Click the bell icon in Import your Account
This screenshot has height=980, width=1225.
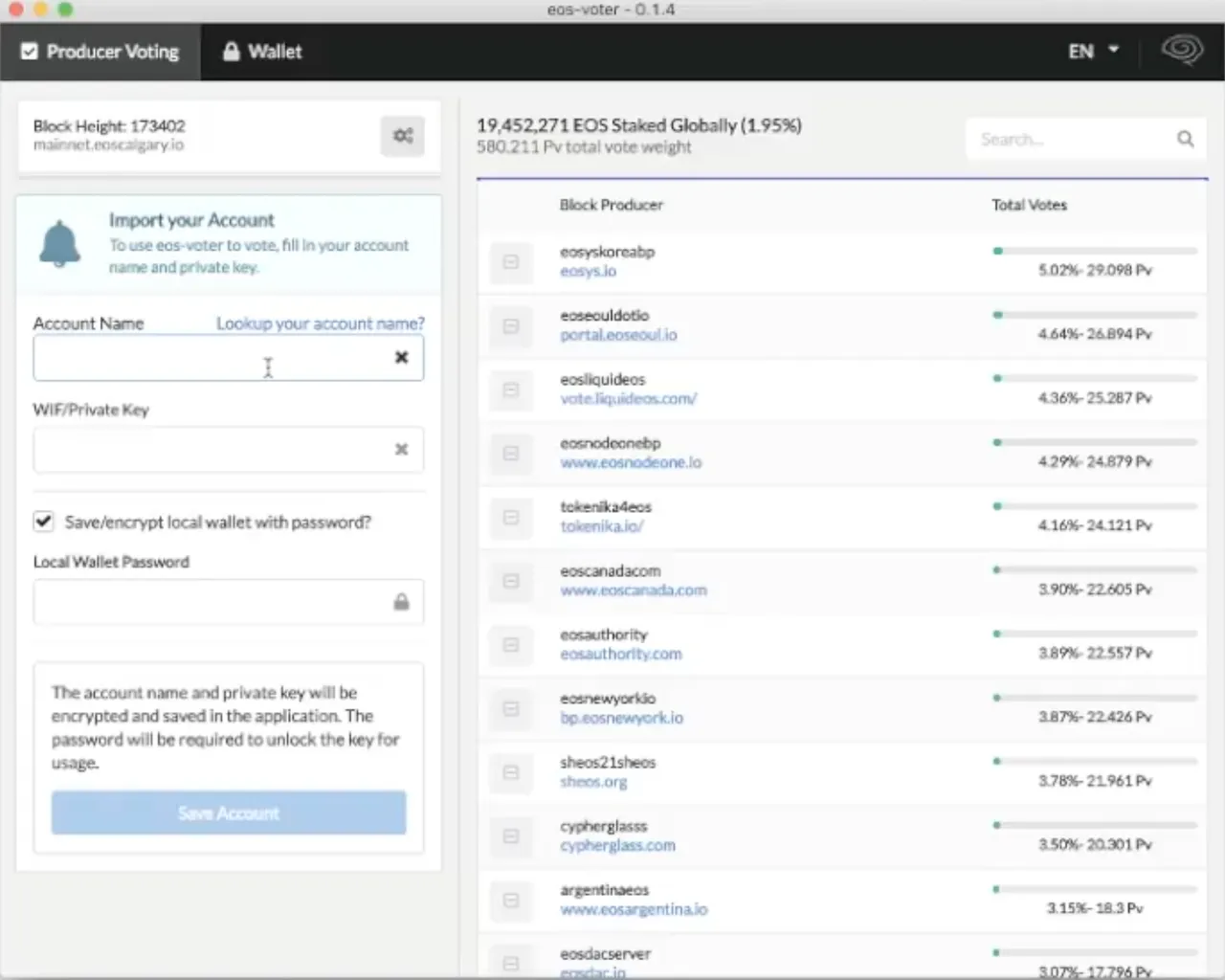pos(59,244)
